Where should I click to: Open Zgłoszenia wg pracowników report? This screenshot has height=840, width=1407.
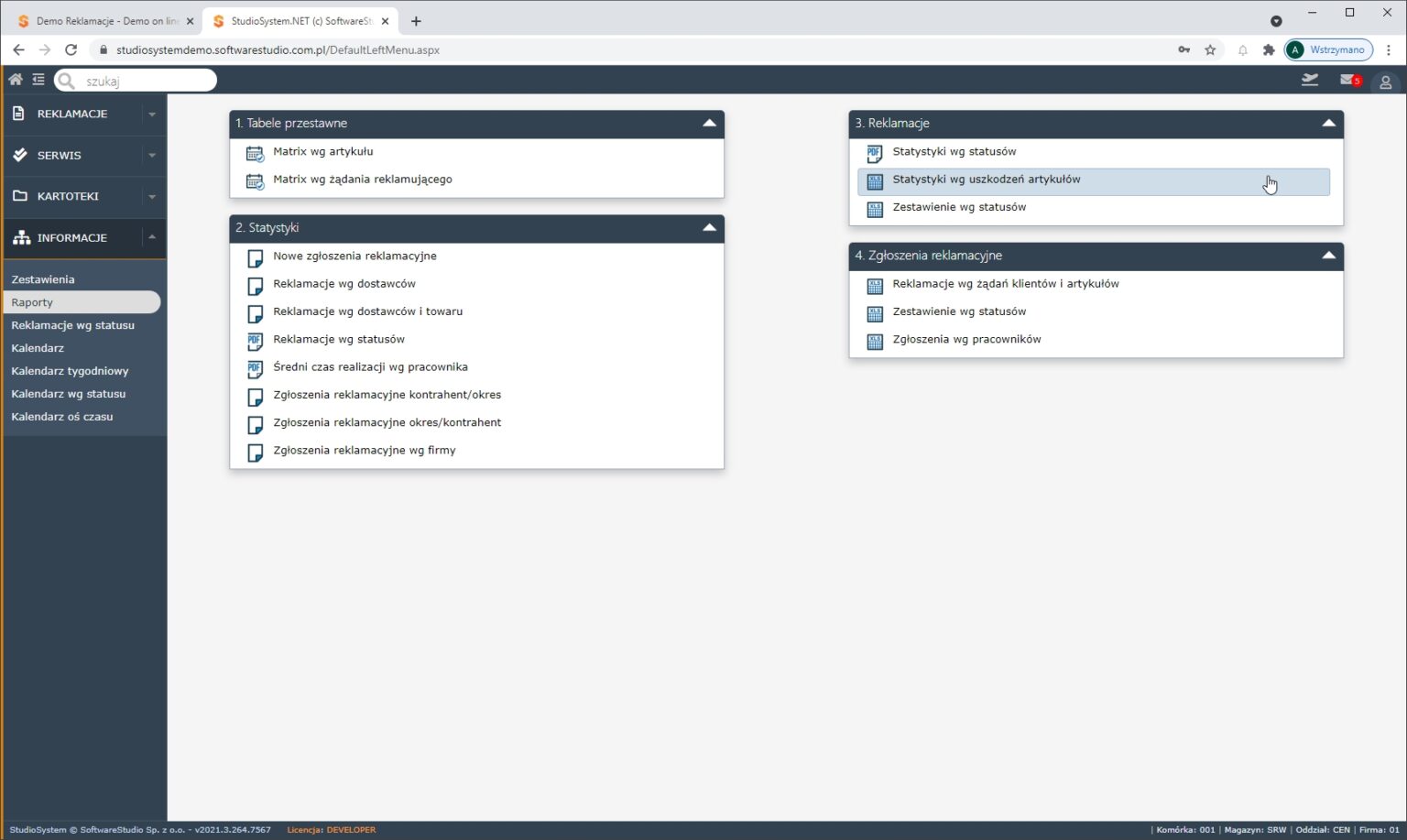point(966,340)
